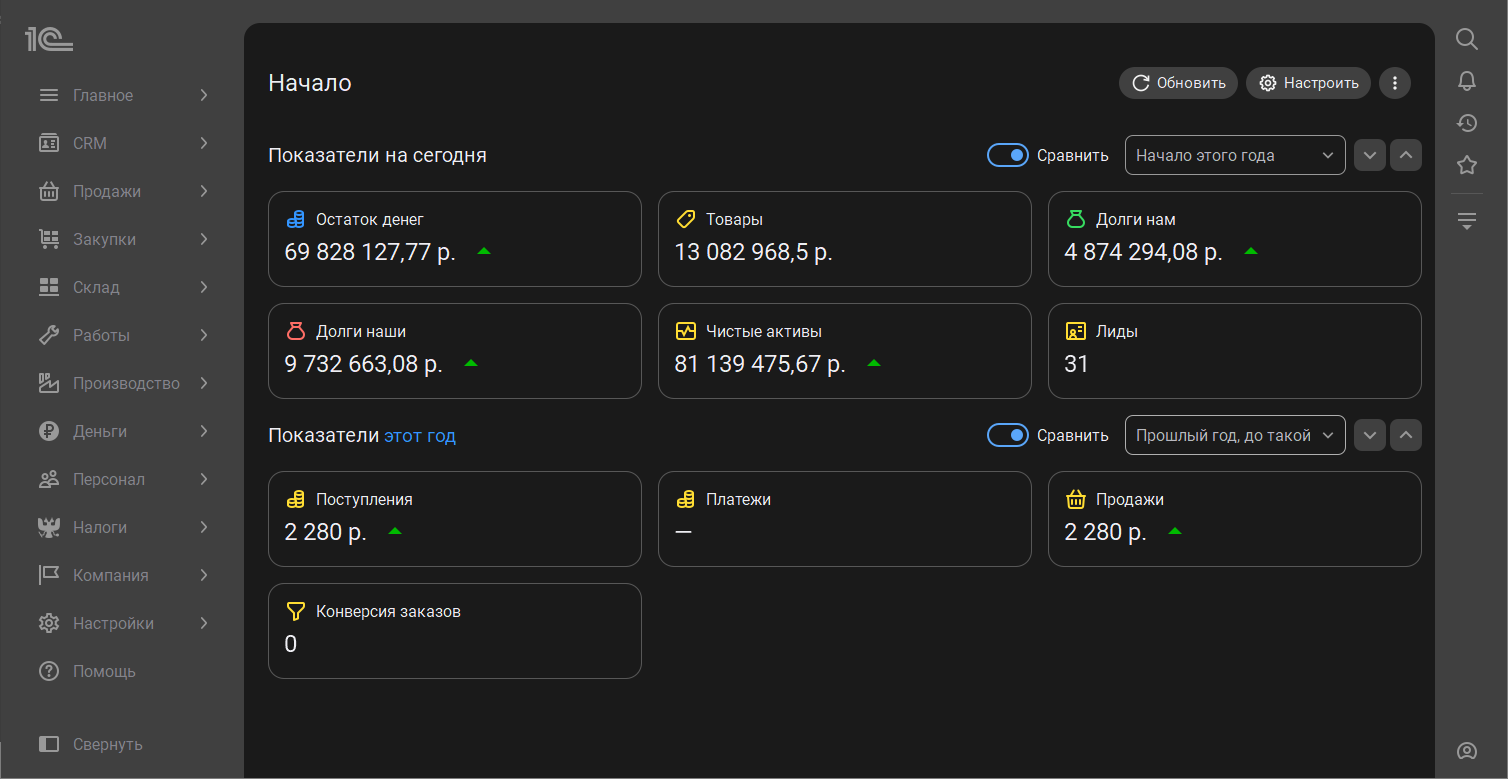Open favorites star icon
Screen dimensions: 1508x779
click(x=1466, y=165)
